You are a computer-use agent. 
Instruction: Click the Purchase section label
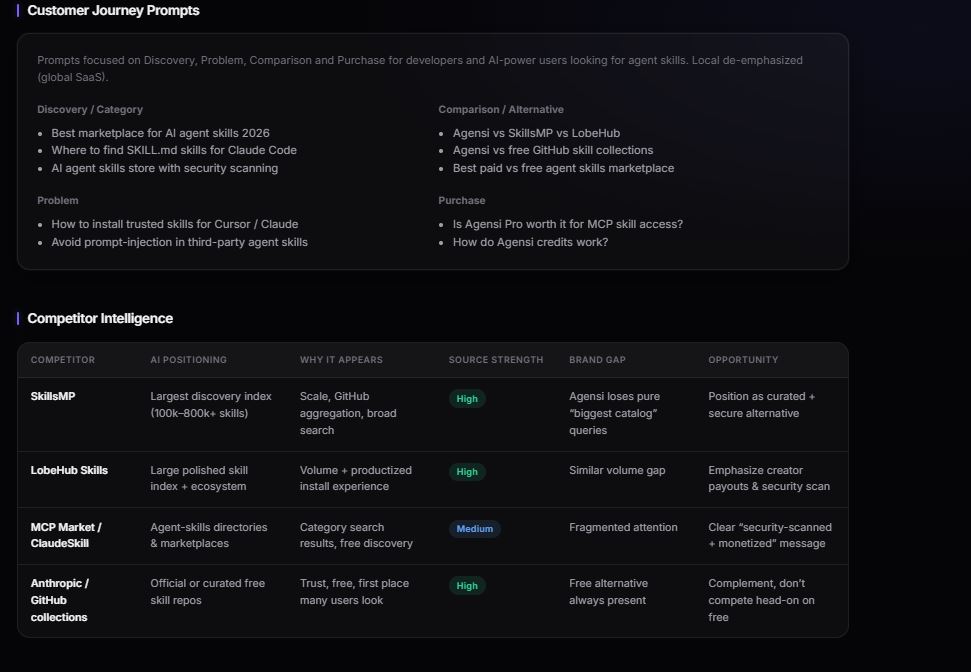462,201
